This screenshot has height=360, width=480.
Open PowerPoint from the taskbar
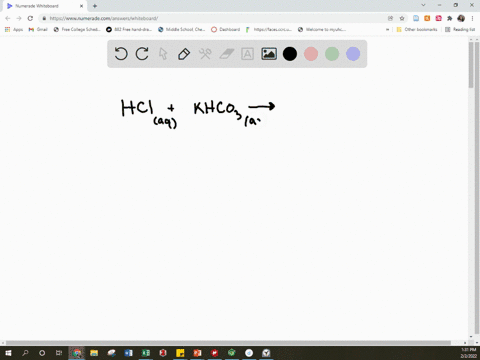[197, 353]
